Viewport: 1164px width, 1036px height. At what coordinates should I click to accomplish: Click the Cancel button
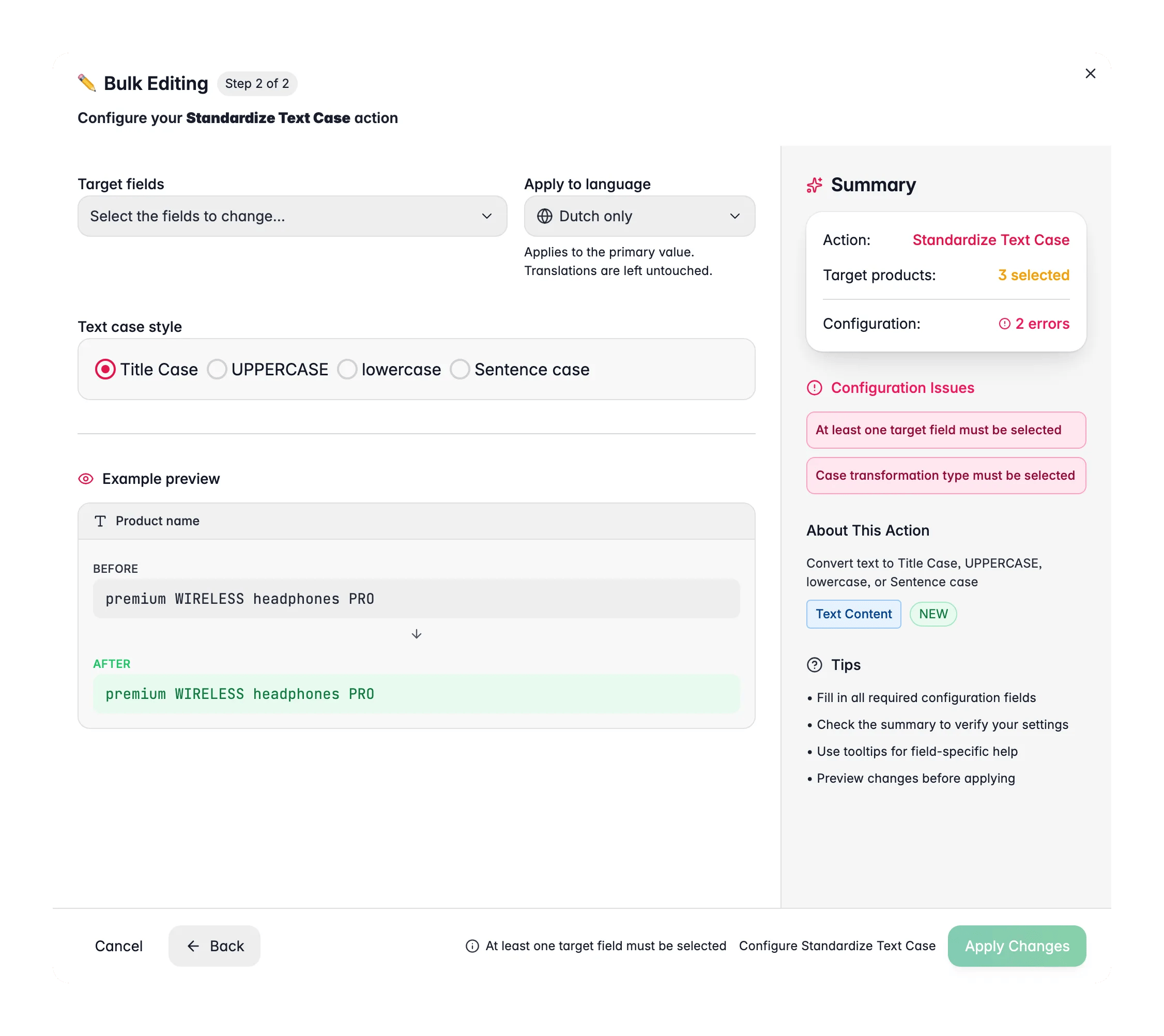pos(118,946)
